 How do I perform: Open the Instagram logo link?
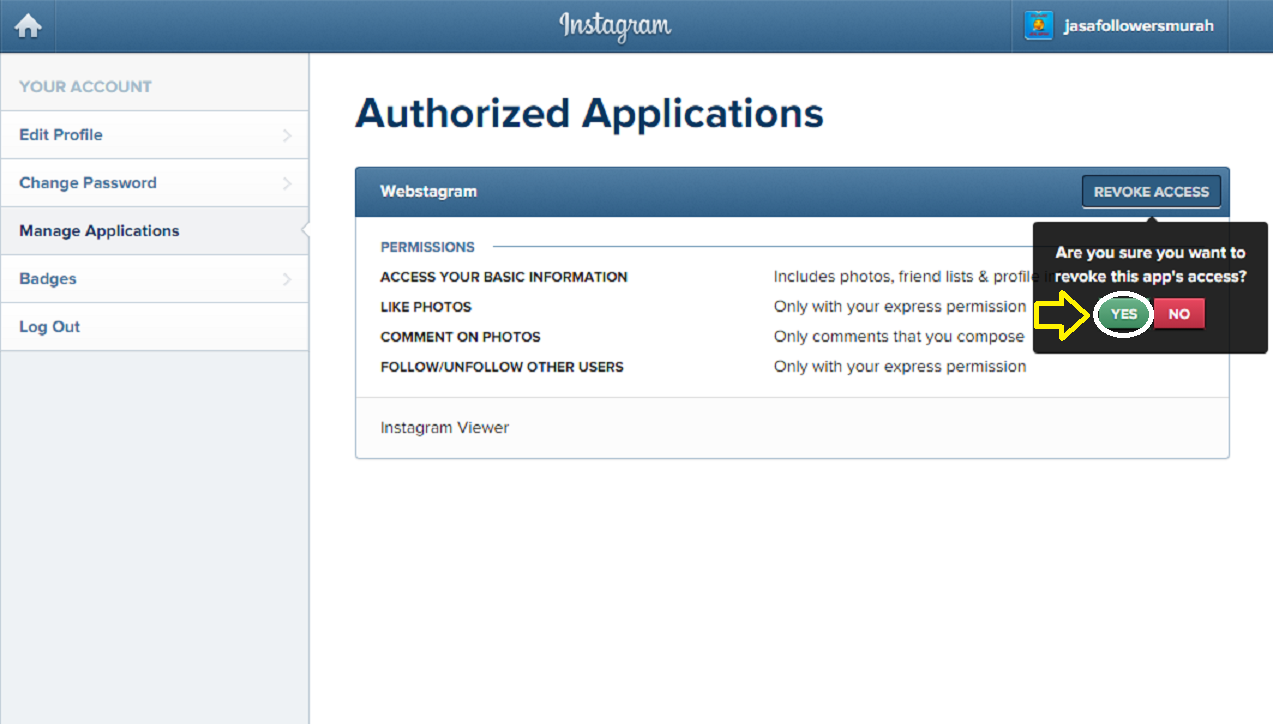coord(615,25)
